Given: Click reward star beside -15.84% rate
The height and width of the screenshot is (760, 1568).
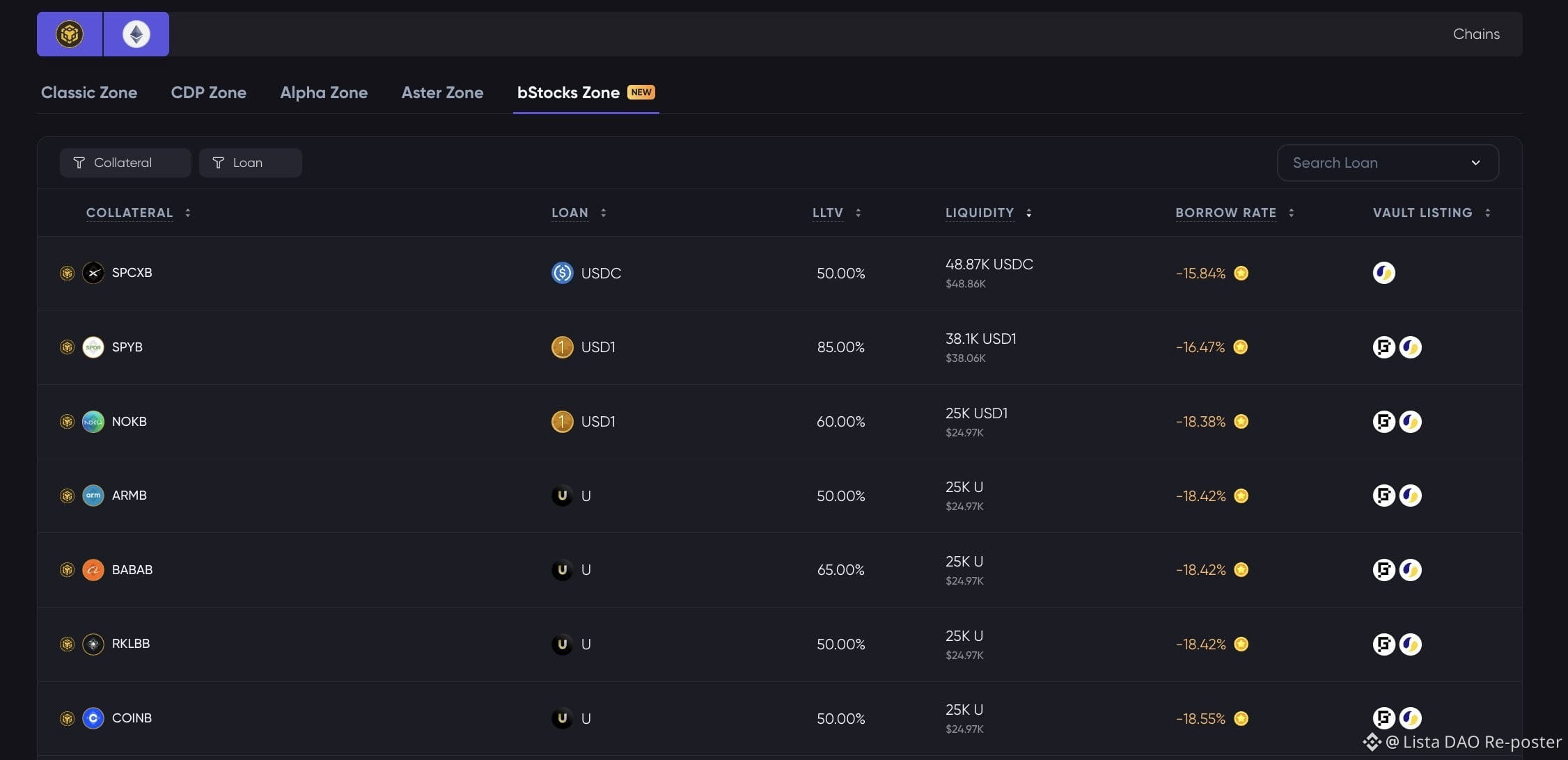Looking at the screenshot, I should 1241,273.
